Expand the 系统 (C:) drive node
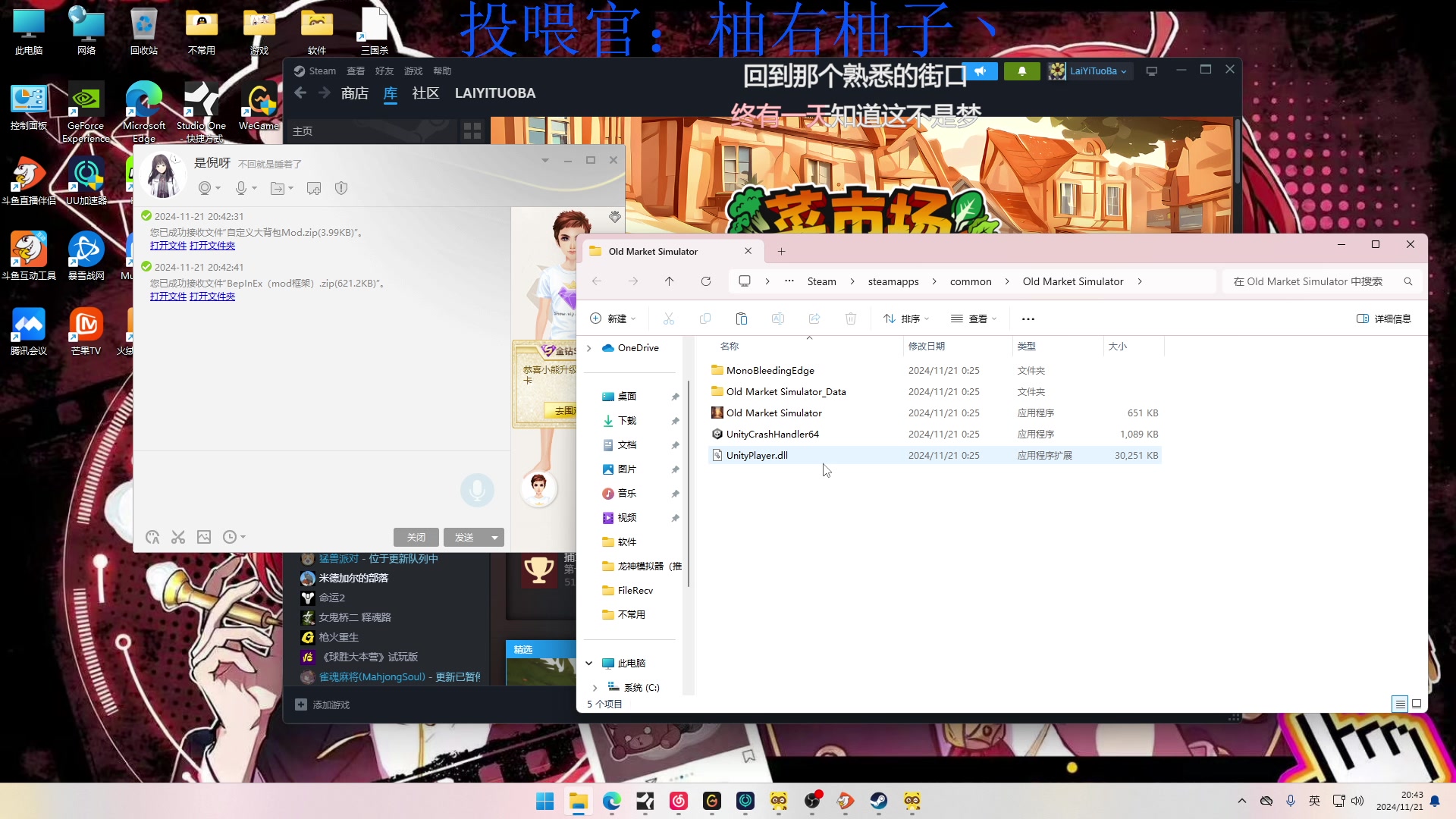The image size is (1456, 819). 595,688
